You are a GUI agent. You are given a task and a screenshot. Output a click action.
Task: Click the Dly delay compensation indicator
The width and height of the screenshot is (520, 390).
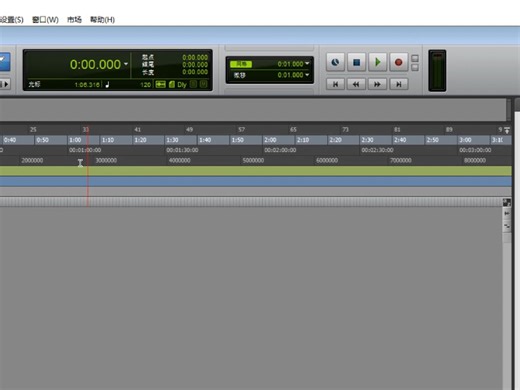(x=182, y=85)
